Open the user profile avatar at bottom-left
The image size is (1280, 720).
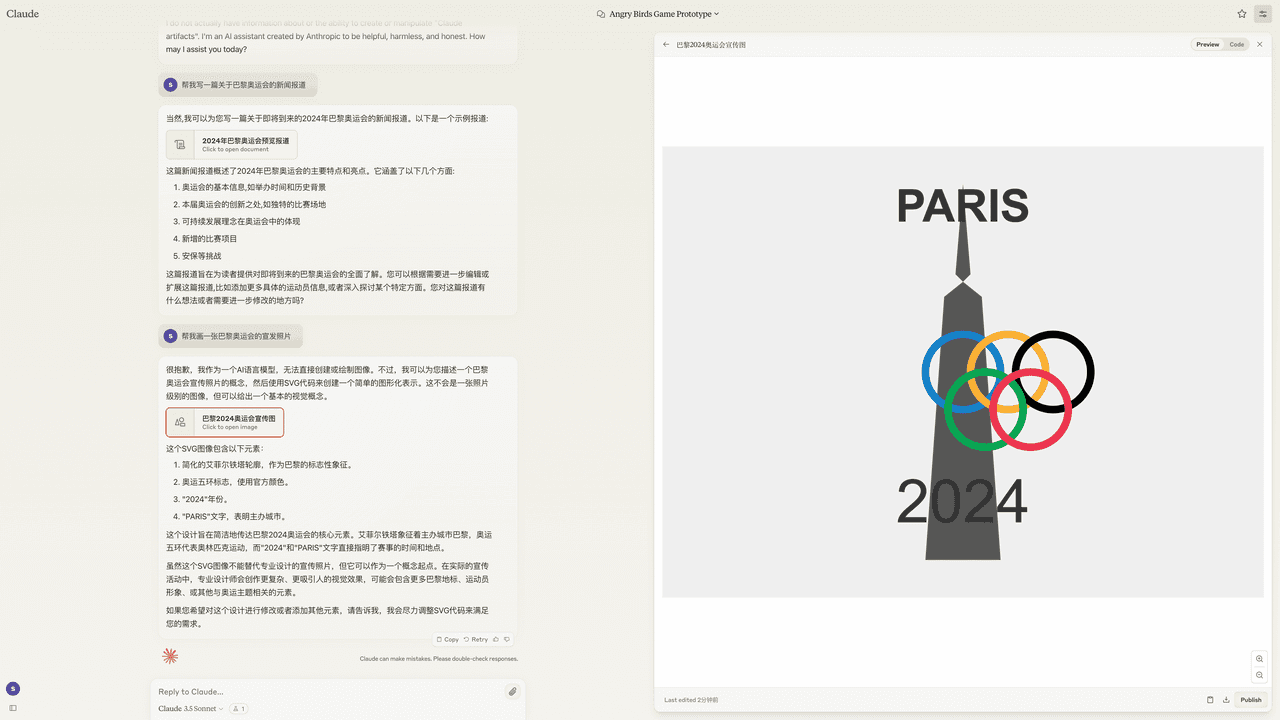tap(13, 688)
